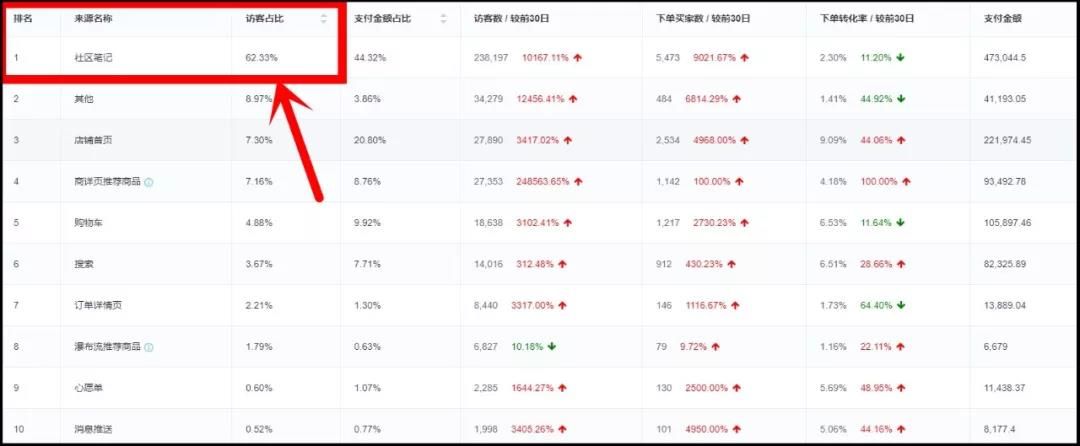
Task: Select the 订单详情页 source name
Action: [x=98, y=306]
